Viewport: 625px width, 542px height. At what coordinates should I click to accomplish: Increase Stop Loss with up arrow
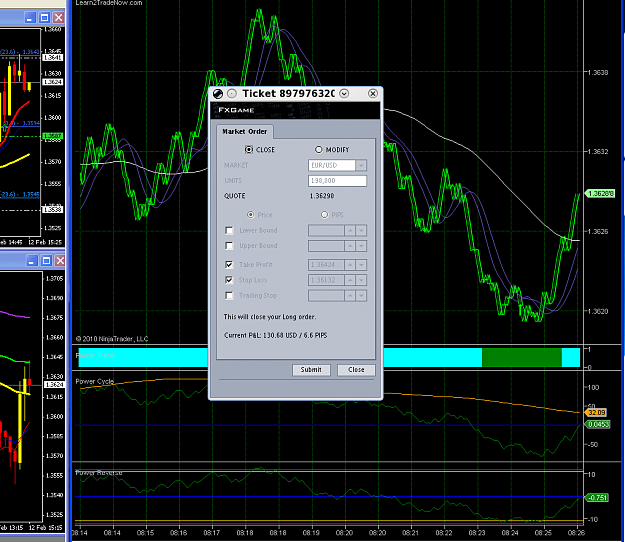[350, 280]
